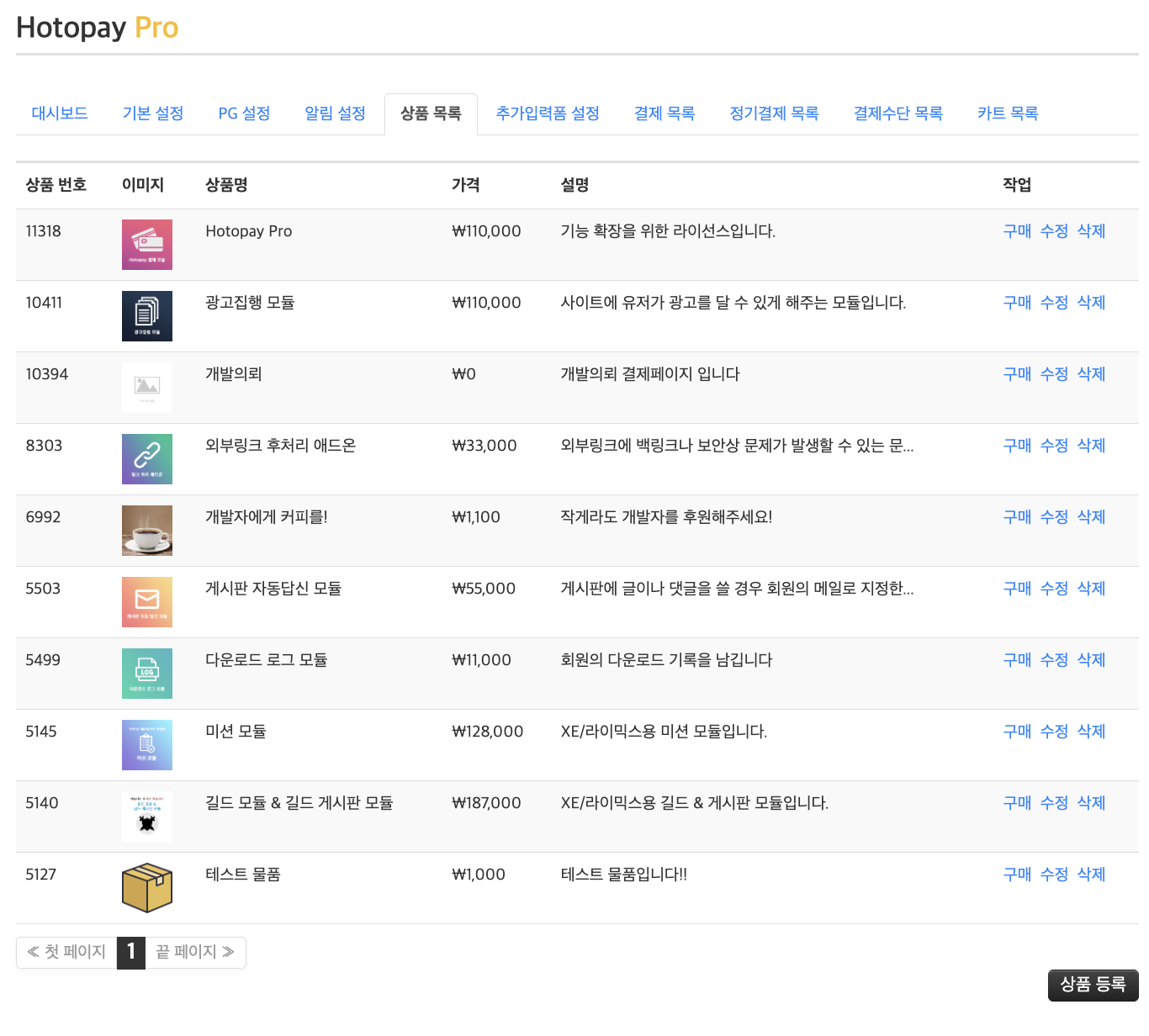Click the Hotopay Pro product thumbnail image
This screenshot has height=1036, width=1149.
click(x=147, y=245)
